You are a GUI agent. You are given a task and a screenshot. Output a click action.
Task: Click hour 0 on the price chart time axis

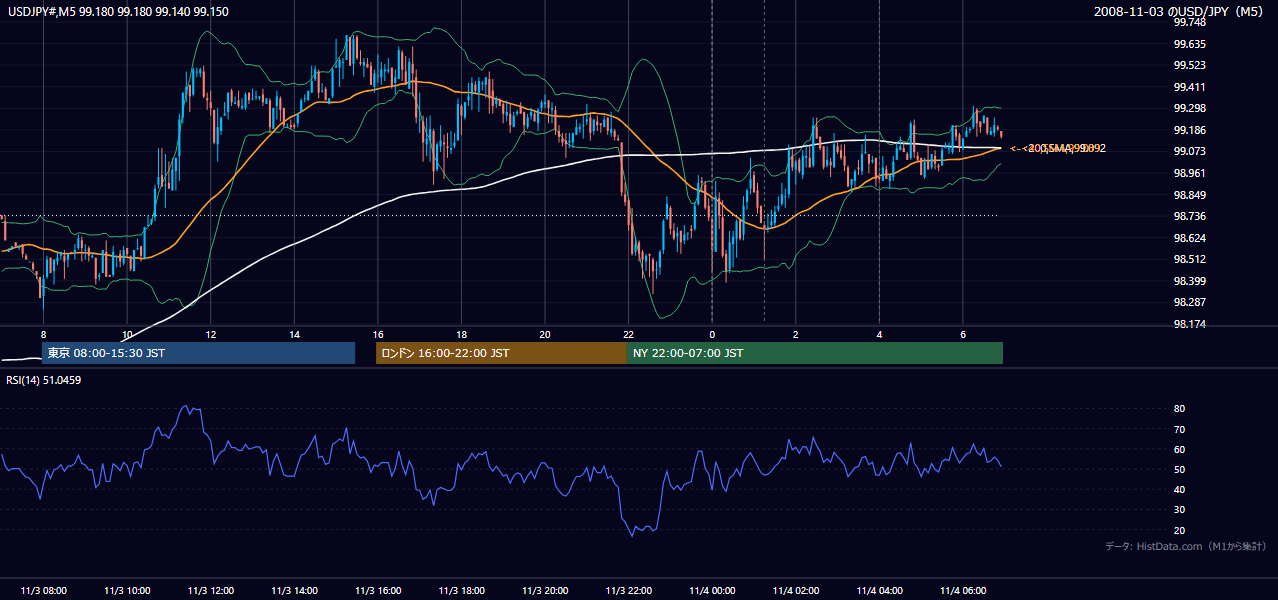pyautogui.click(x=712, y=334)
